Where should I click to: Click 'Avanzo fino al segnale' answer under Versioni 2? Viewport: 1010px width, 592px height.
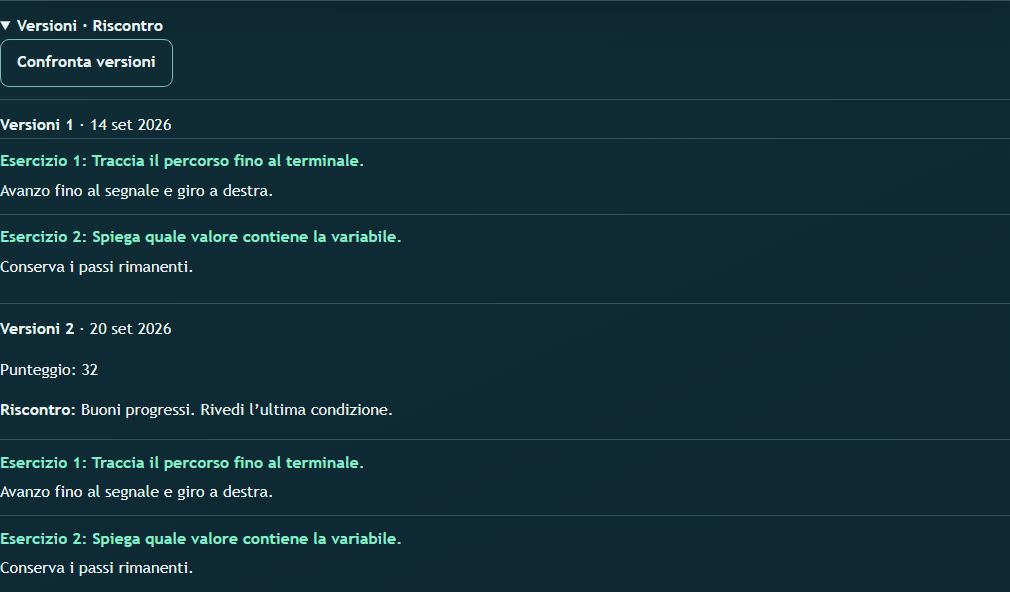(137, 492)
